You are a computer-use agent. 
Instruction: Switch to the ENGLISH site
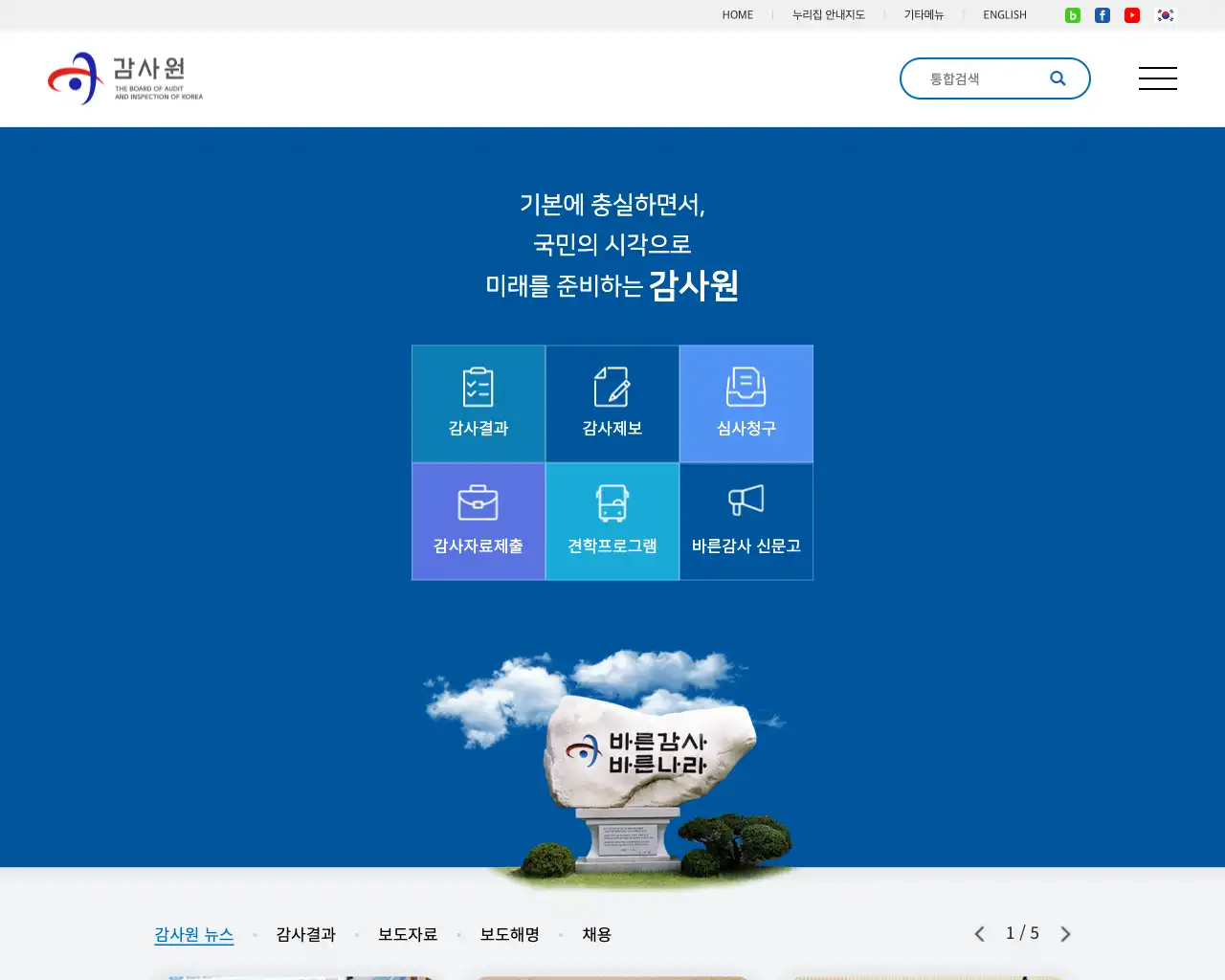(1005, 15)
